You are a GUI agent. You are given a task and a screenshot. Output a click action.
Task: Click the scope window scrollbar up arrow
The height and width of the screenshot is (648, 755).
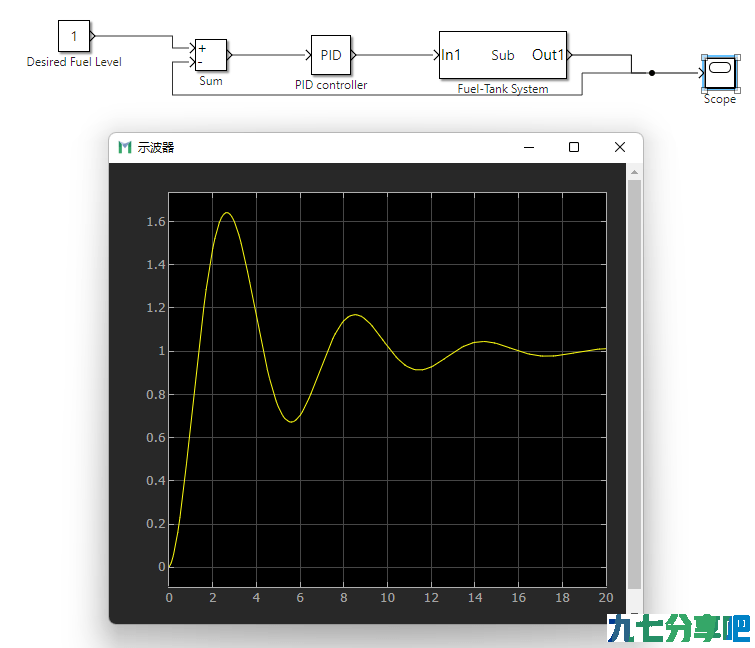pyautogui.click(x=634, y=172)
